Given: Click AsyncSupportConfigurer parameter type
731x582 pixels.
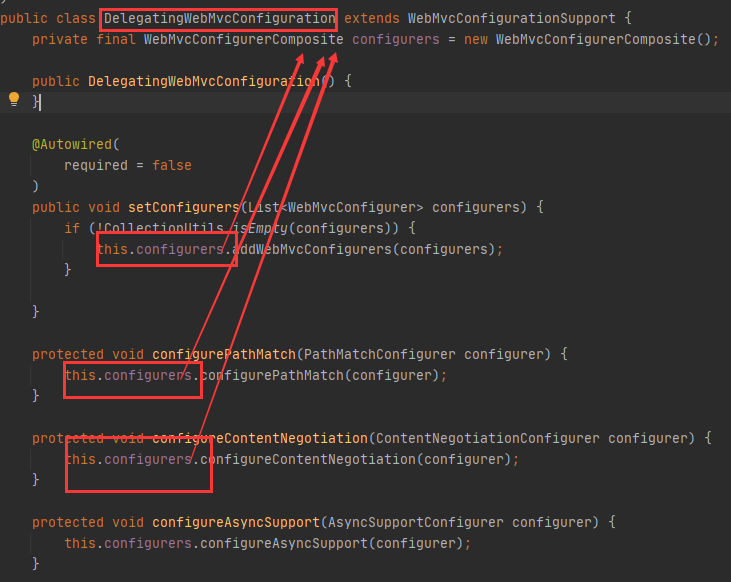Looking at the screenshot, I should (415, 522).
